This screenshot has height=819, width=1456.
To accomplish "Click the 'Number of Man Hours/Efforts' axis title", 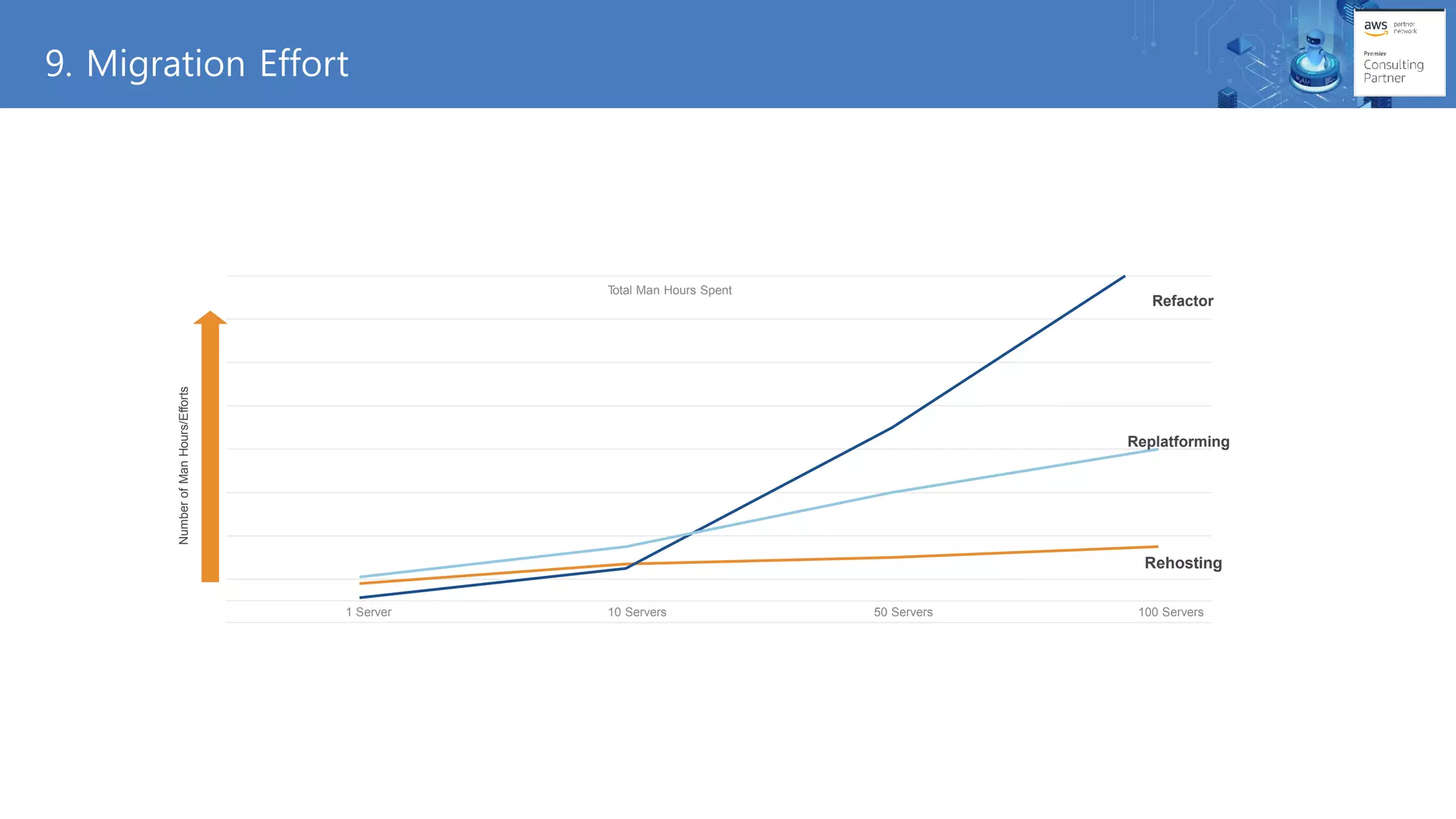I will pyautogui.click(x=184, y=466).
